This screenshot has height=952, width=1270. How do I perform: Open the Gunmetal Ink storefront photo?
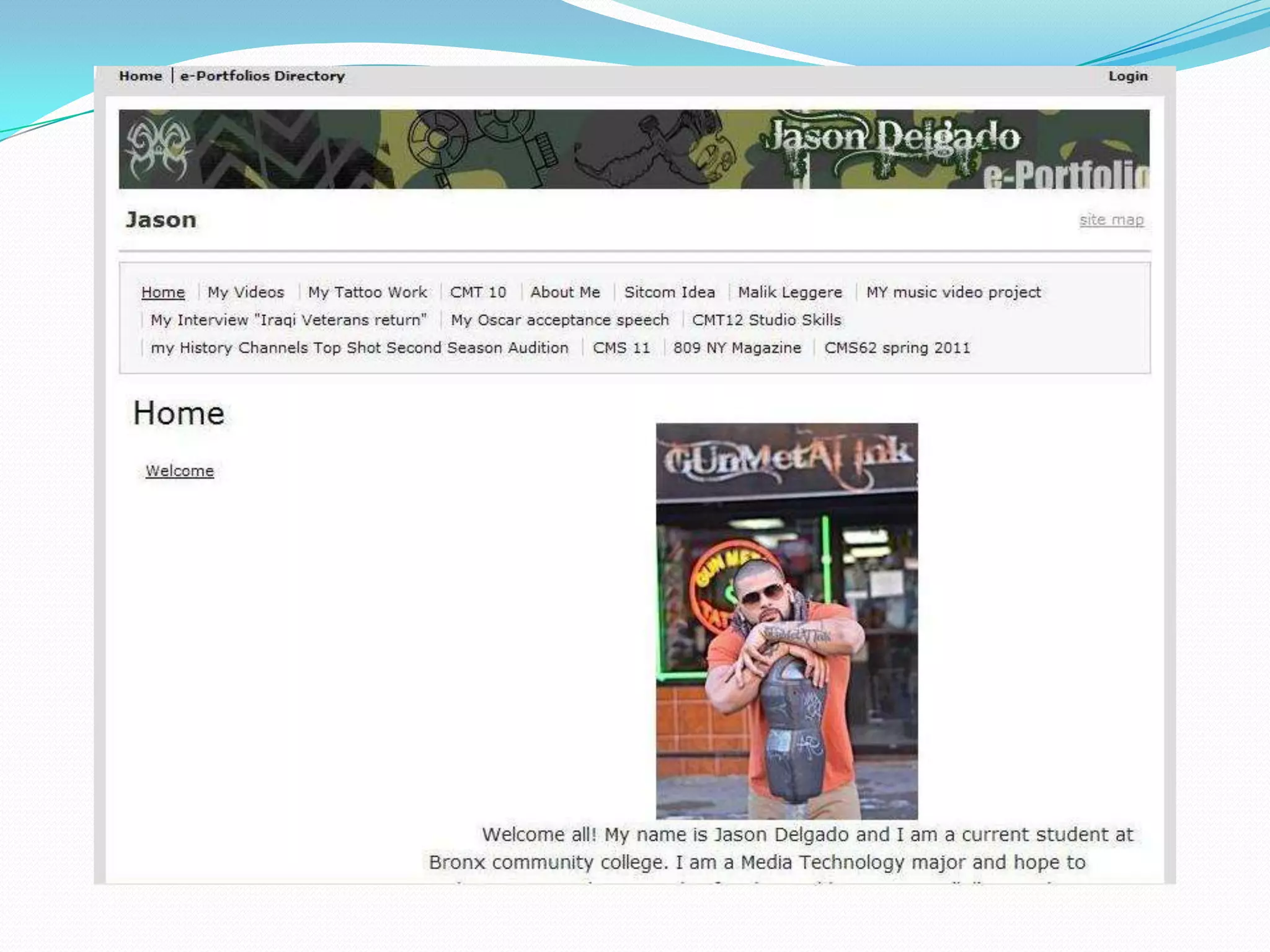point(786,620)
